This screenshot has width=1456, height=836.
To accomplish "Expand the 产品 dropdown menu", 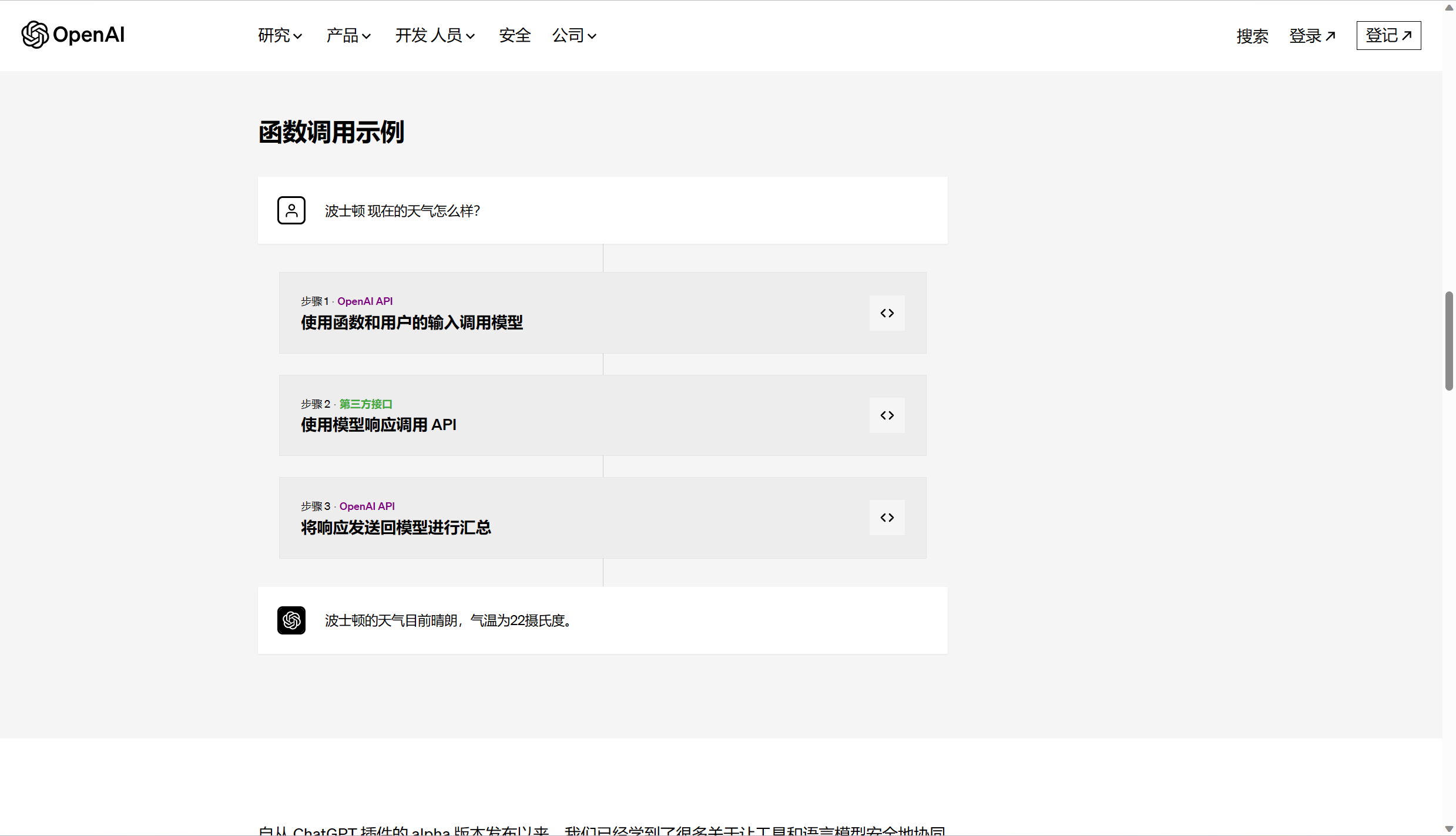I will pos(348,36).
